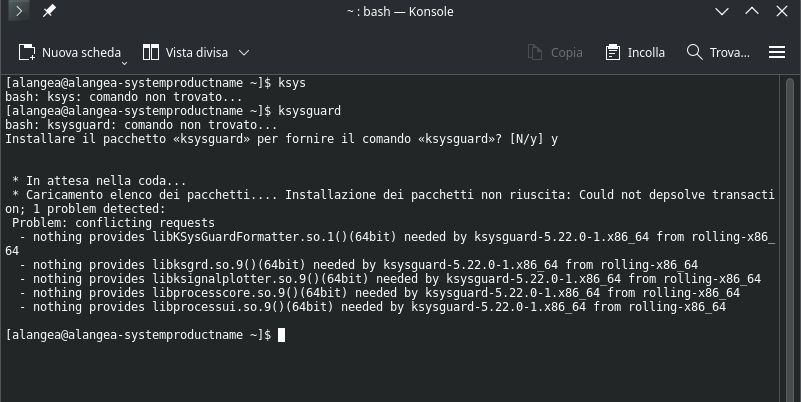Toggle the pin icon in the title bar
The width and height of the screenshot is (801, 402).
(48, 11)
